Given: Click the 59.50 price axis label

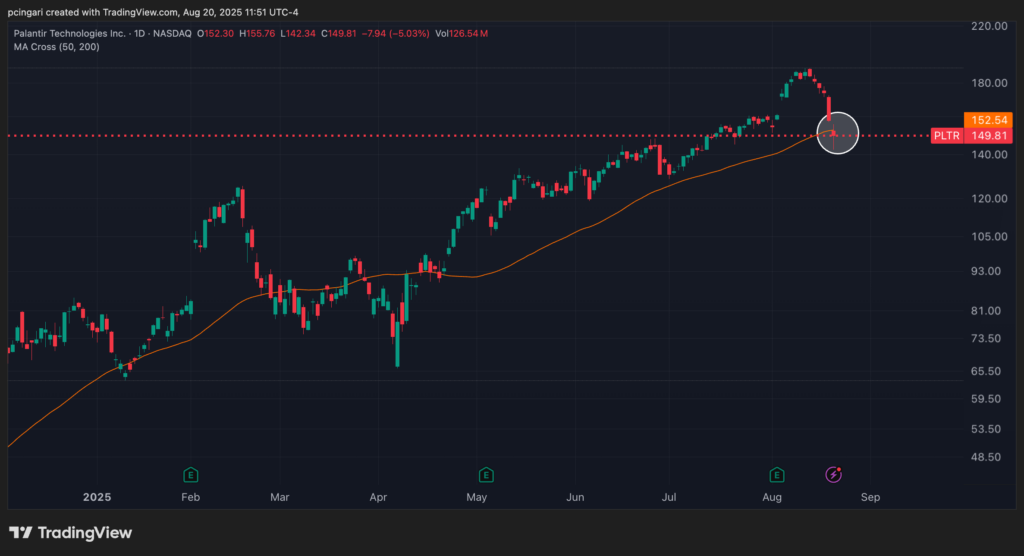Looking at the screenshot, I should 986,399.
